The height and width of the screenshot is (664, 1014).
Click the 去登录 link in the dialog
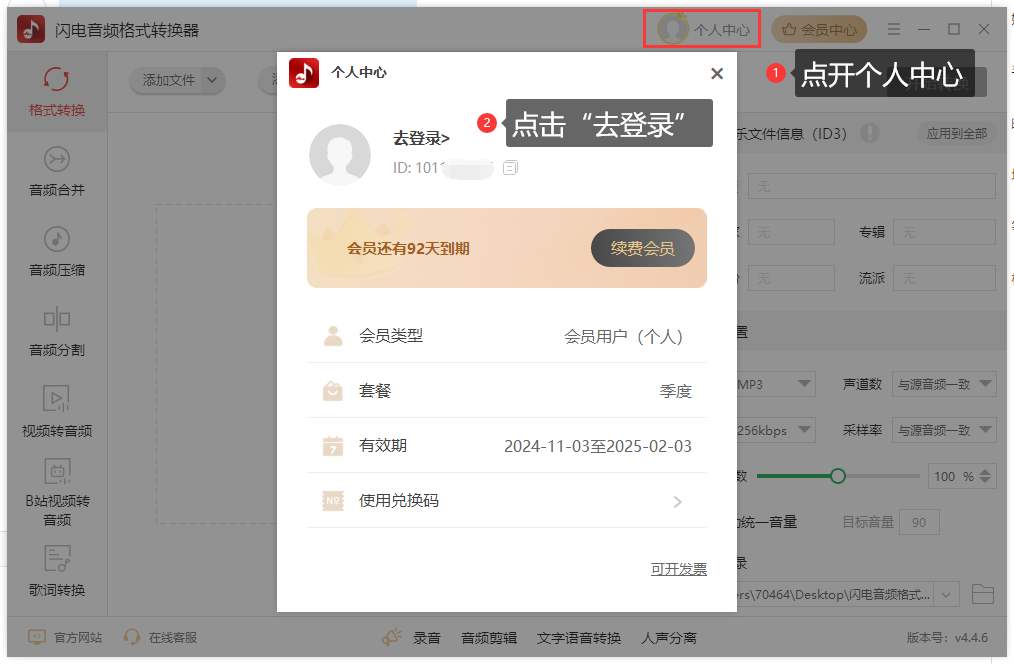421,138
